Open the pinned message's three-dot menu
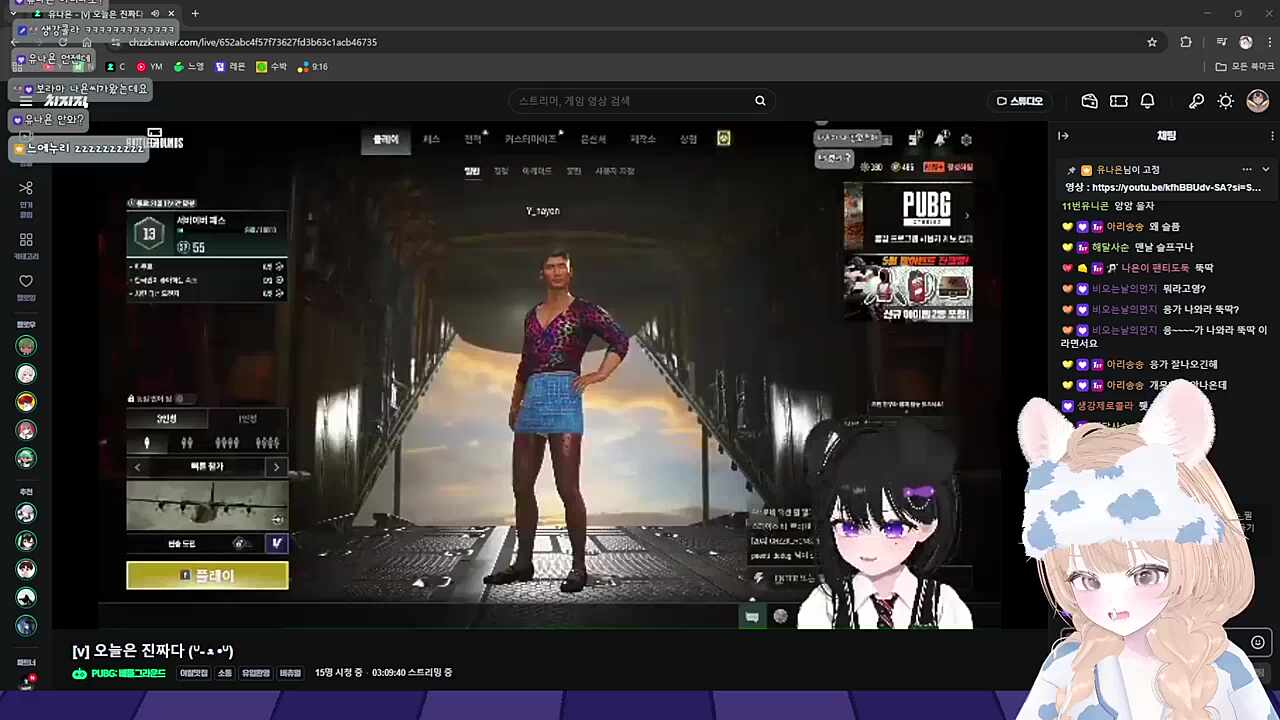Screen dimensions: 1280x720 (x=1246, y=170)
